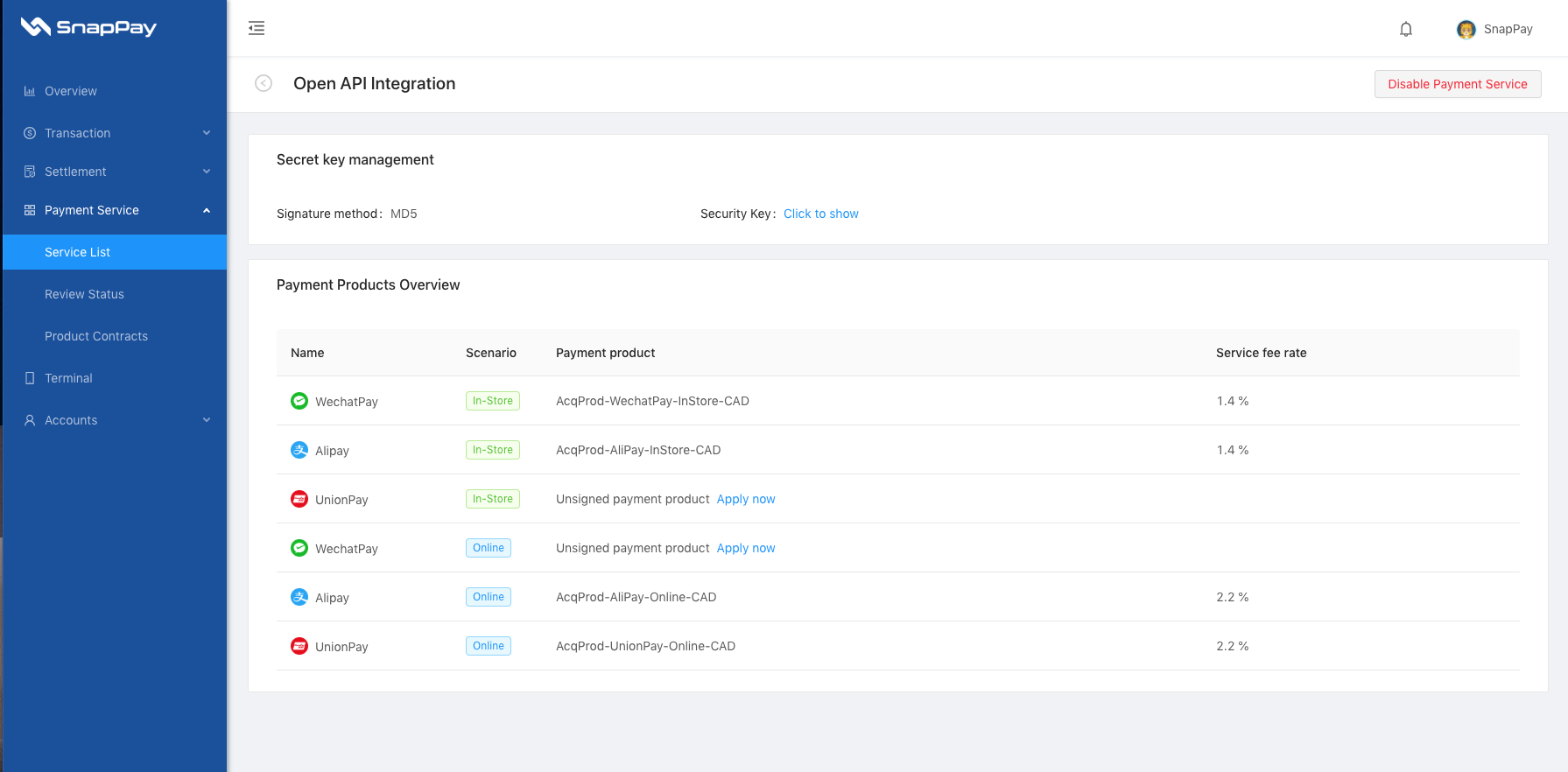Apply now for WechatPay Online product

pos(746,548)
